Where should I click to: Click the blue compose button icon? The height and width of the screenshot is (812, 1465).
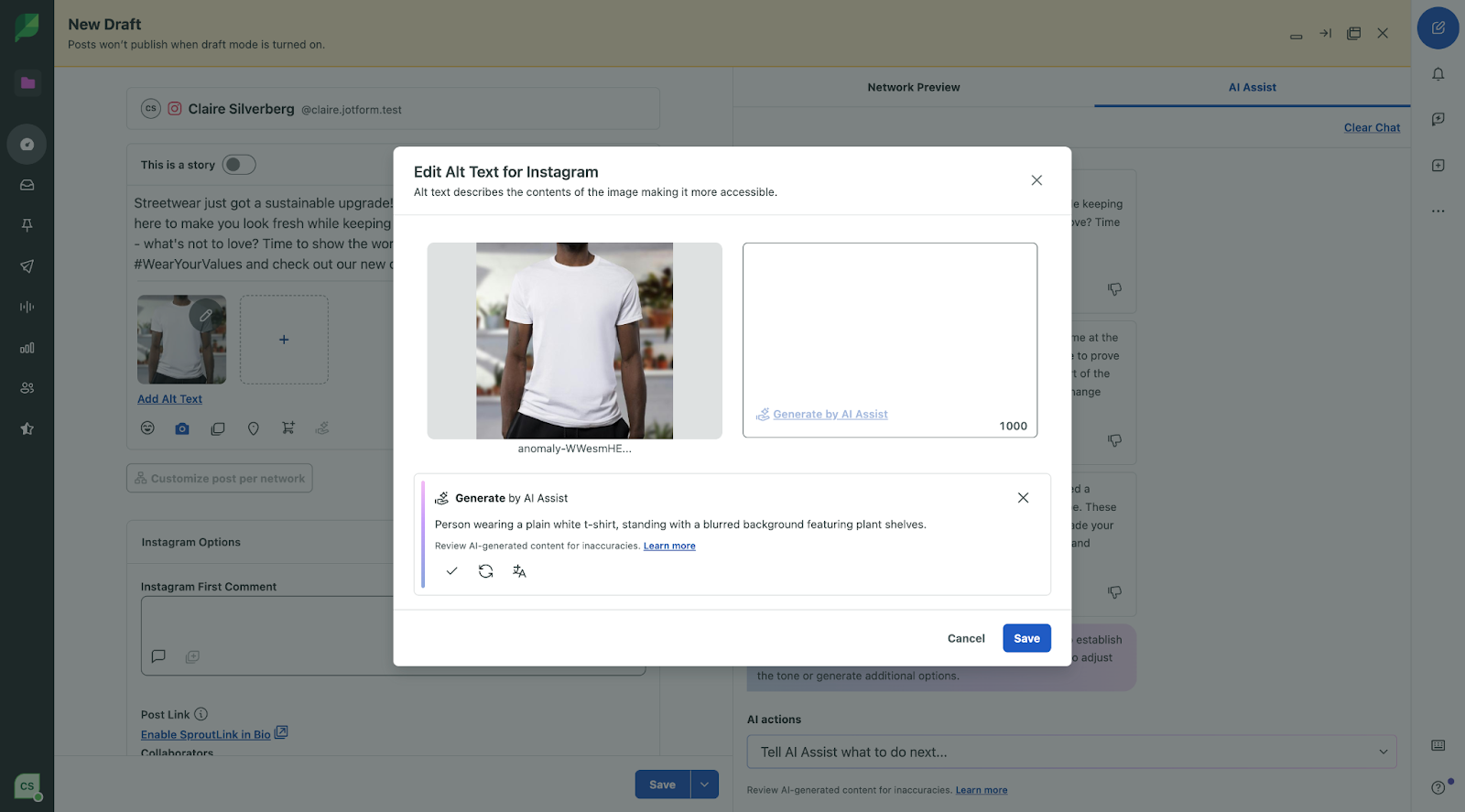click(x=1438, y=28)
